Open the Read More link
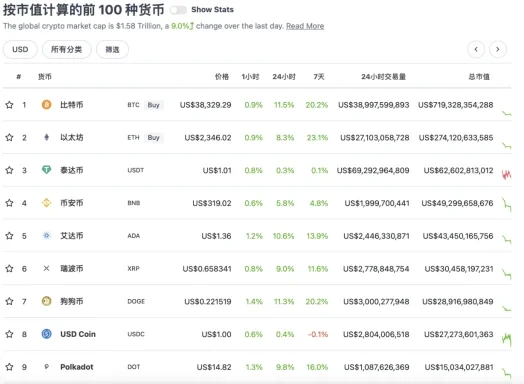The width and height of the screenshot is (524, 384). click(x=305, y=26)
